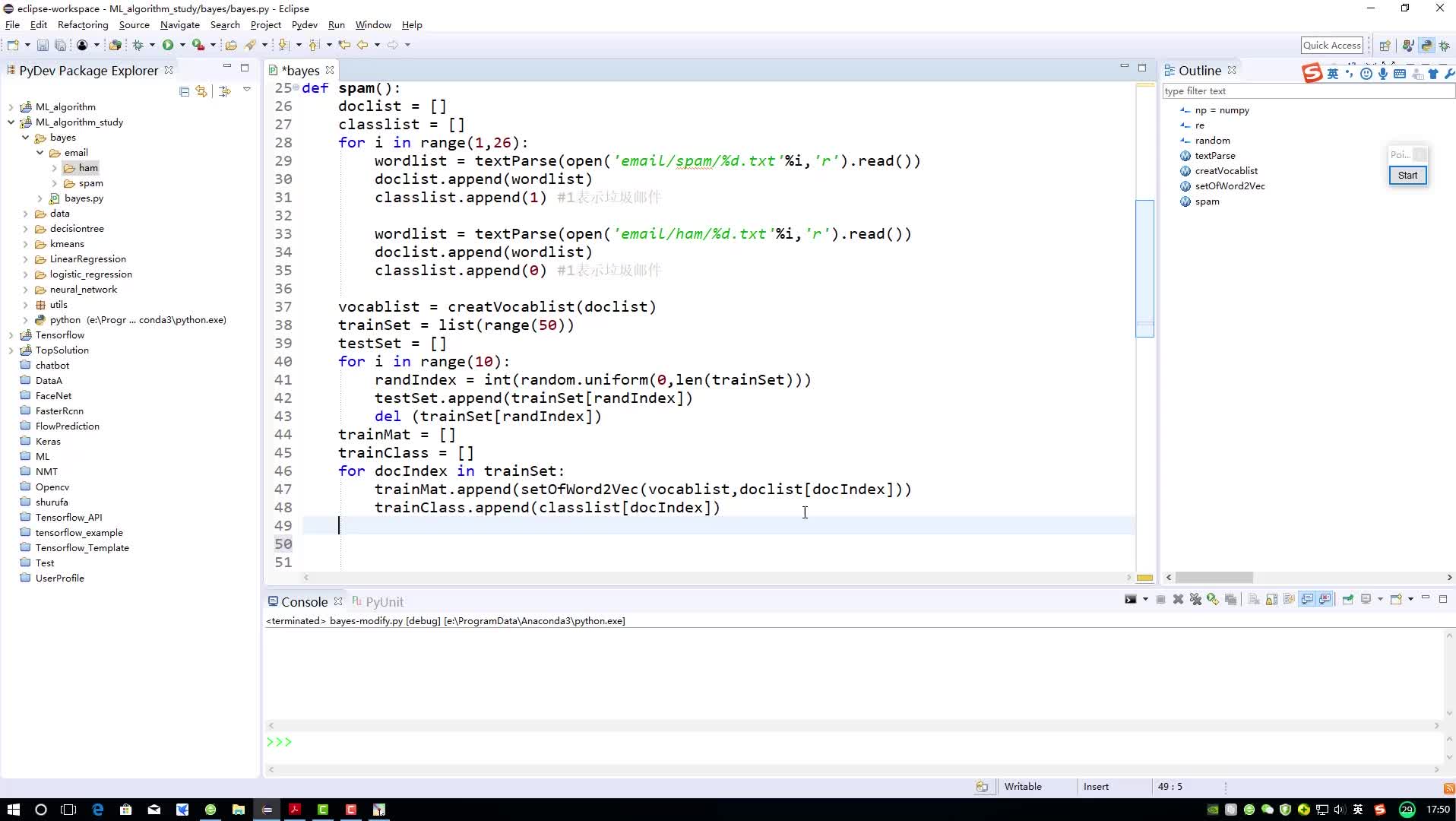Toggle Link with Editor in Package Explorer
1456x821 pixels.
[201, 91]
